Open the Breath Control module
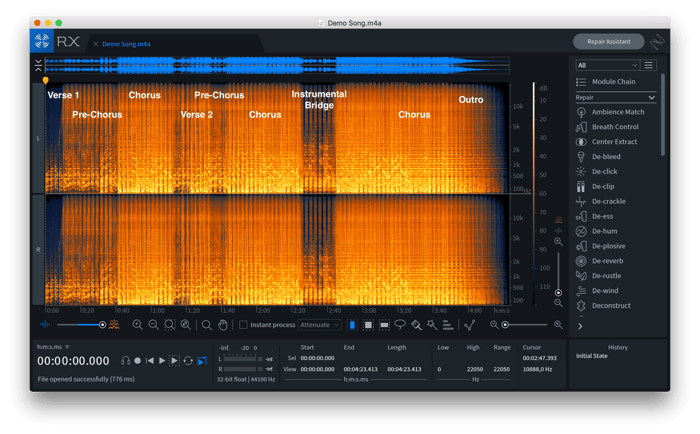This screenshot has width=700, height=434. tap(608, 127)
